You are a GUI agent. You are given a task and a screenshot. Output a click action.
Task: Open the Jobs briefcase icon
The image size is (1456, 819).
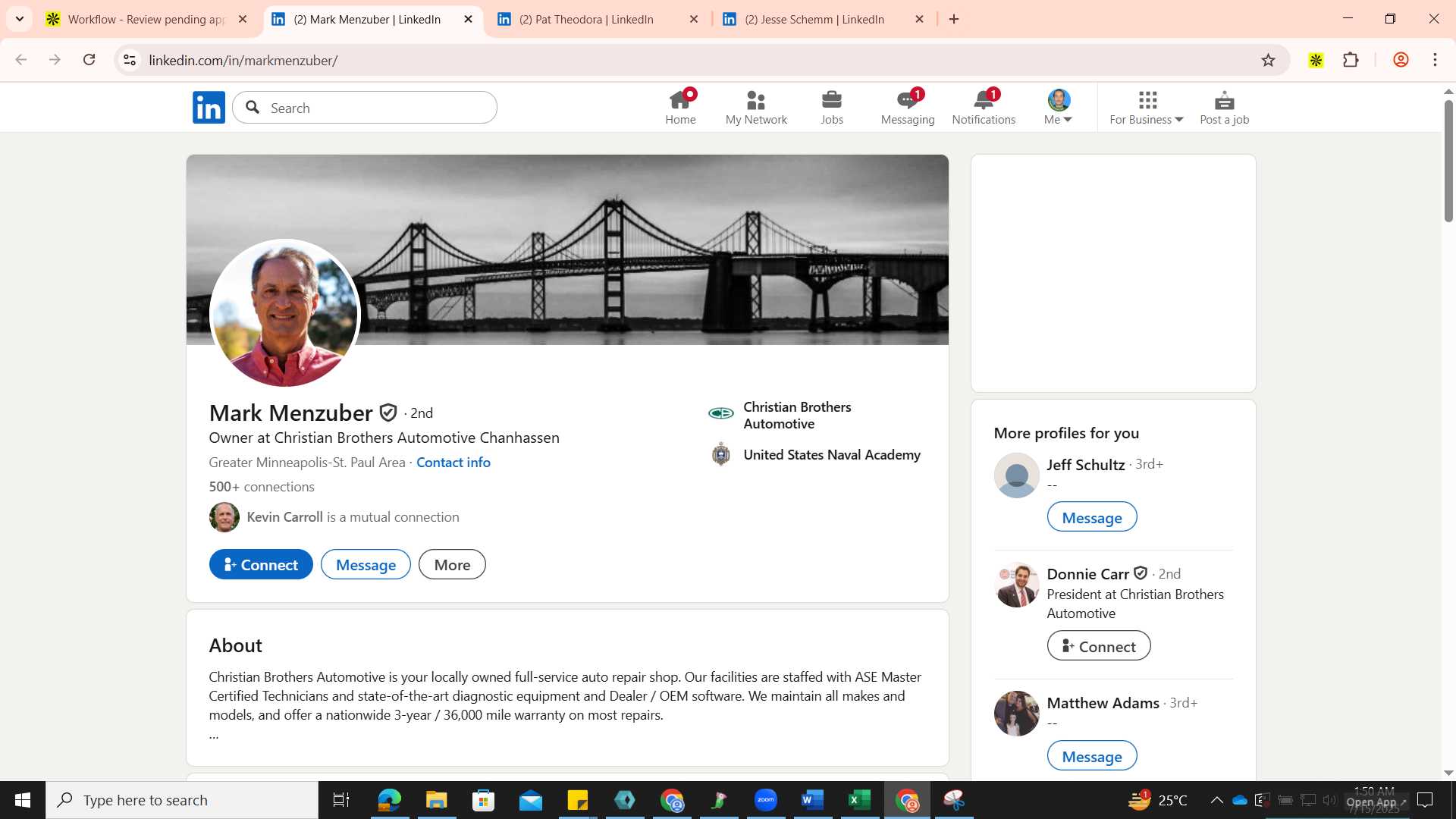[x=832, y=108]
